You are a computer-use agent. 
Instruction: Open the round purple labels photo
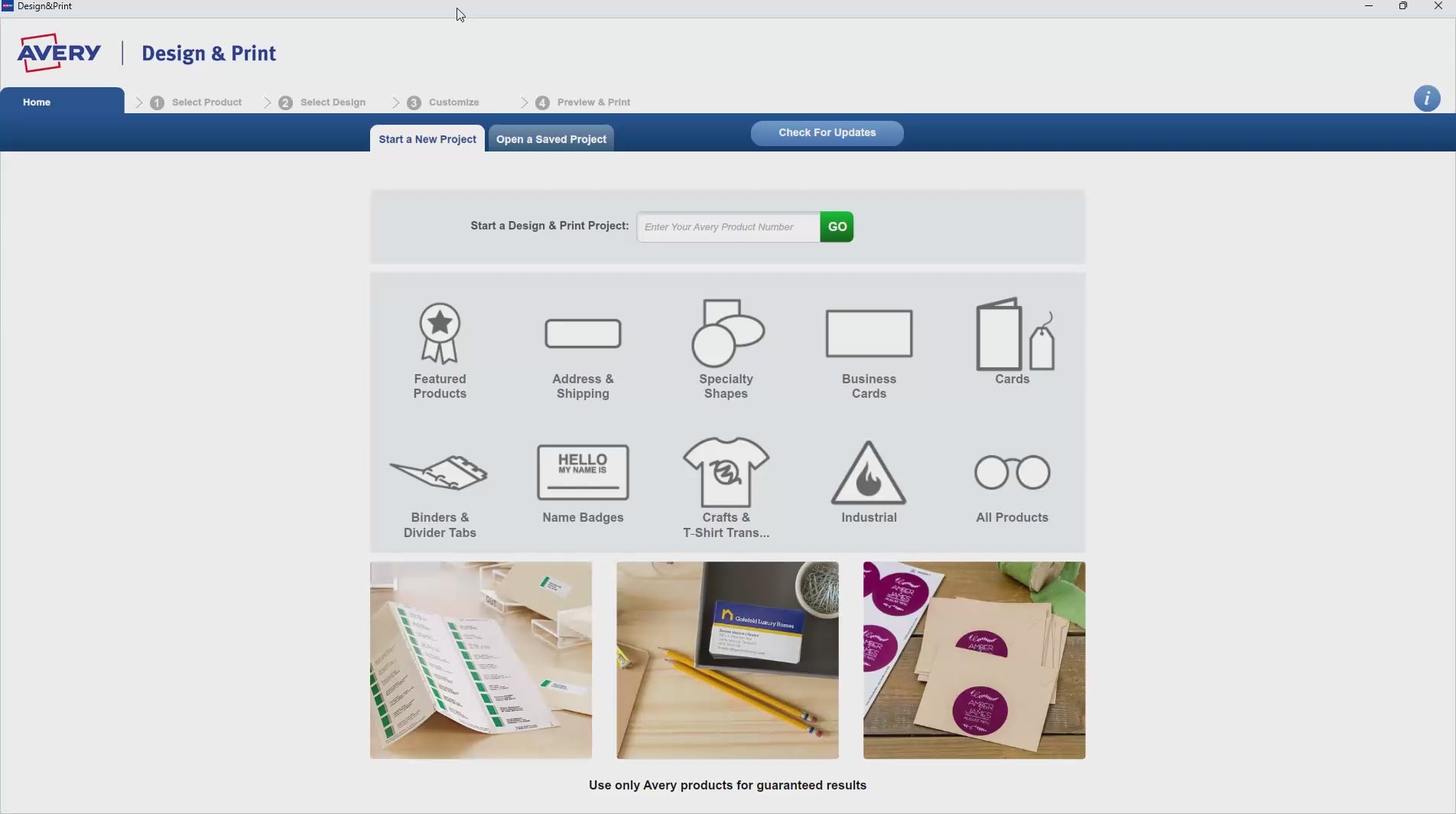pyautogui.click(x=974, y=660)
